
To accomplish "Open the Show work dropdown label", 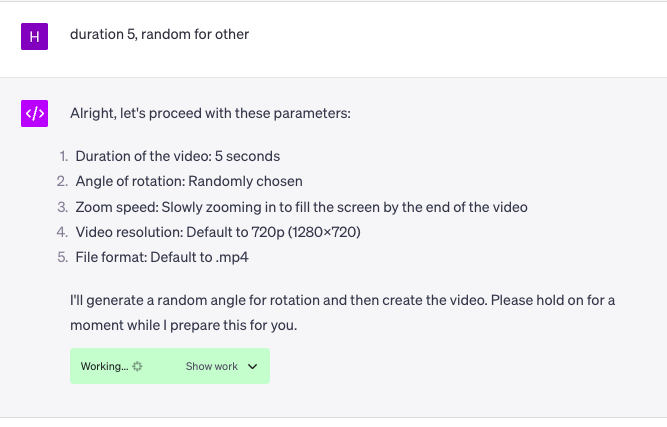I will 211,366.
